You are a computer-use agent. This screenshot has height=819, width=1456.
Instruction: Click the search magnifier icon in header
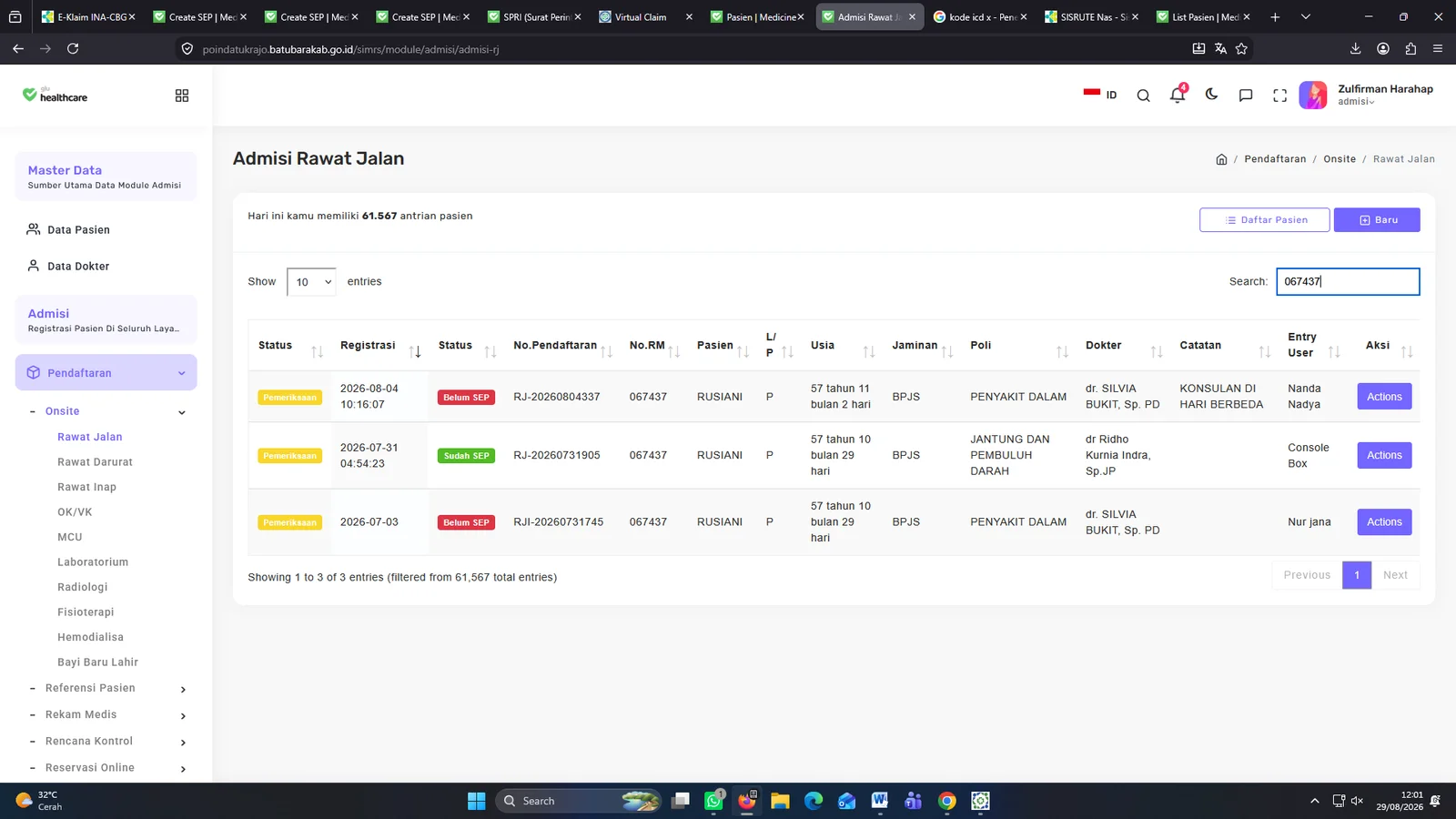click(1143, 96)
